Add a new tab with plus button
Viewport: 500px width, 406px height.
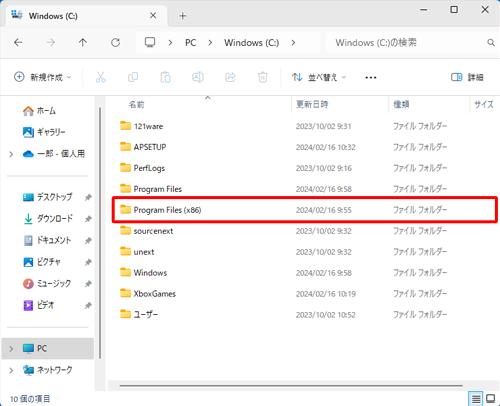pyautogui.click(x=182, y=16)
